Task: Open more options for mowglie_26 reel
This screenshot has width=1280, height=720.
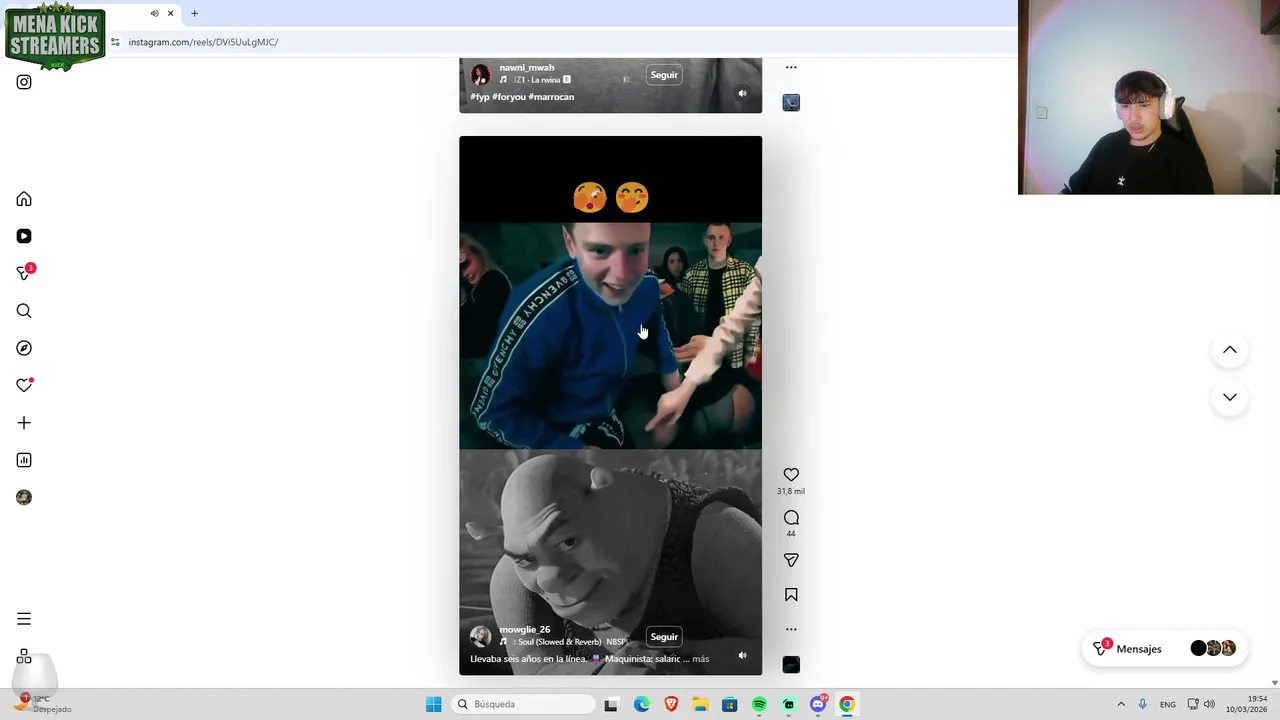Action: [x=791, y=629]
